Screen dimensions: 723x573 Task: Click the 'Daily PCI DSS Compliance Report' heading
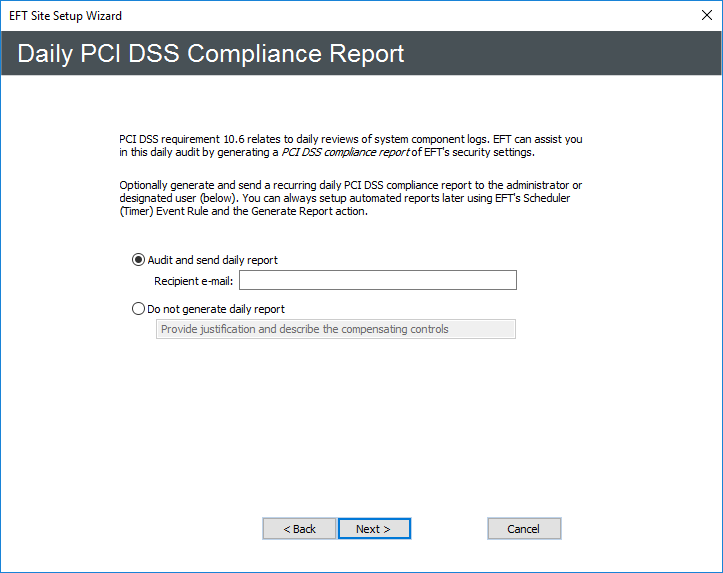pos(211,54)
